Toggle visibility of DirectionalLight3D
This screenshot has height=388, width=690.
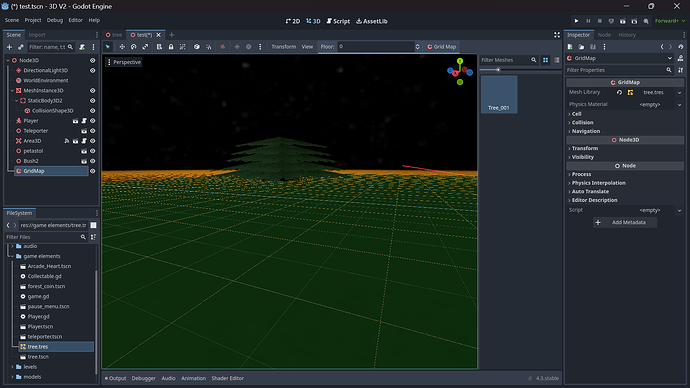pyautogui.click(x=92, y=70)
